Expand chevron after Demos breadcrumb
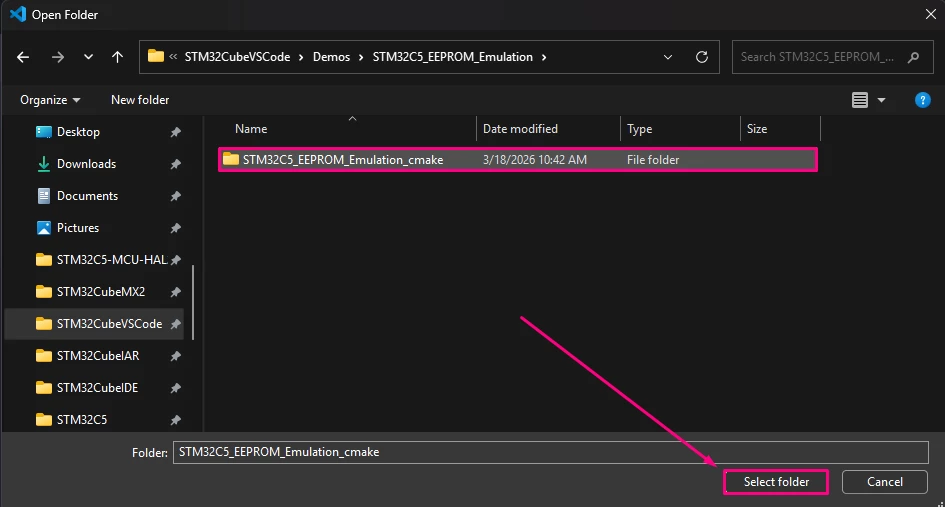 click(x=361, y=57)
